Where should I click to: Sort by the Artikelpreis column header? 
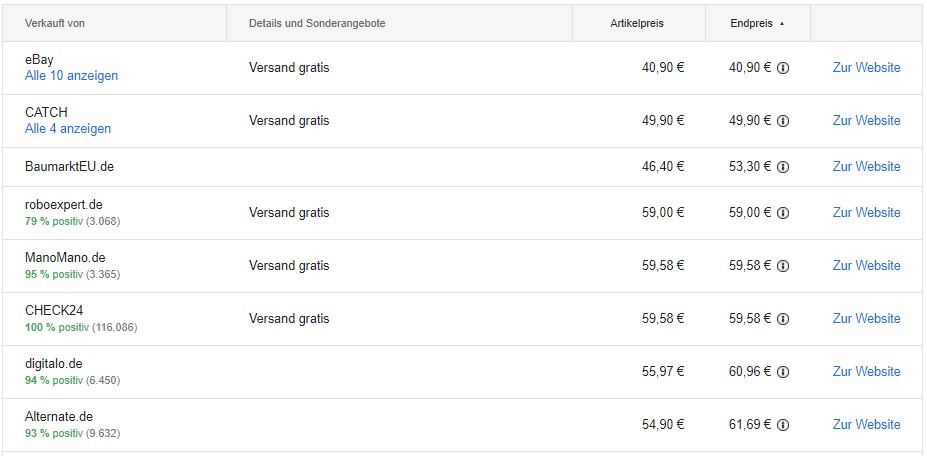coord(637,24)
